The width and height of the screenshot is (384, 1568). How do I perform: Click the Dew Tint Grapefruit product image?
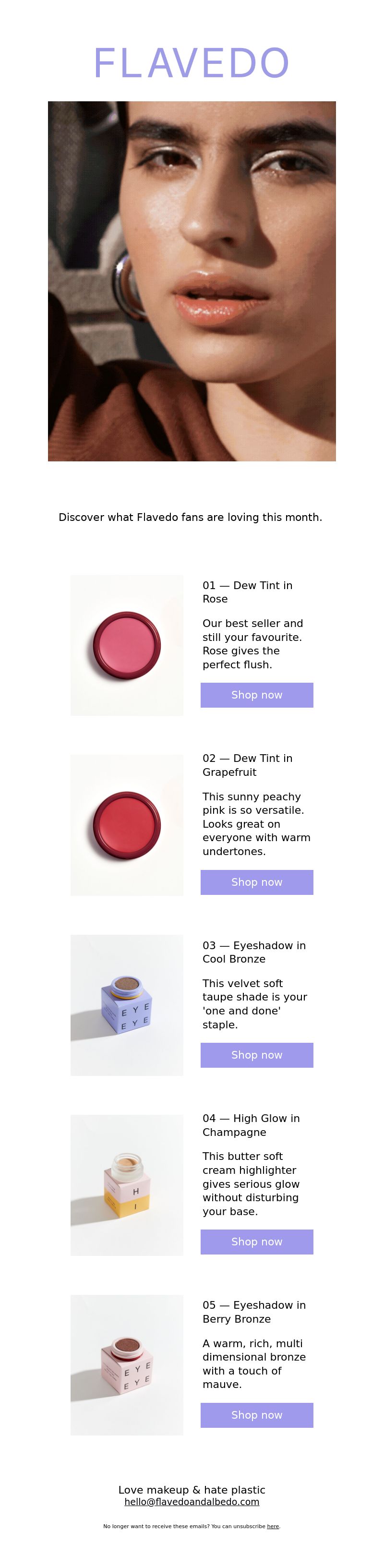click(127, 825)
